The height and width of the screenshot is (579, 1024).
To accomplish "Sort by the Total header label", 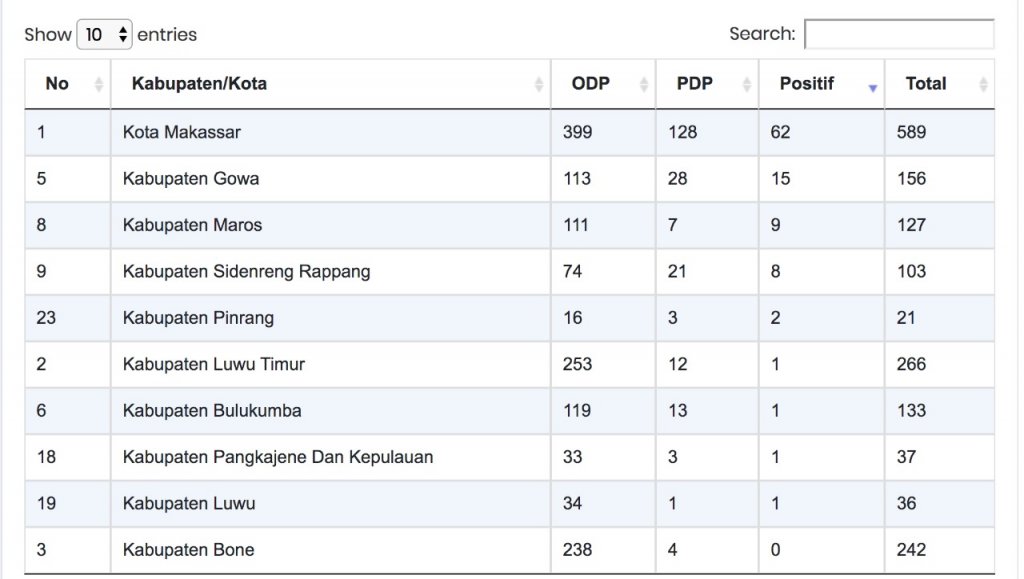I will [925, 84].
